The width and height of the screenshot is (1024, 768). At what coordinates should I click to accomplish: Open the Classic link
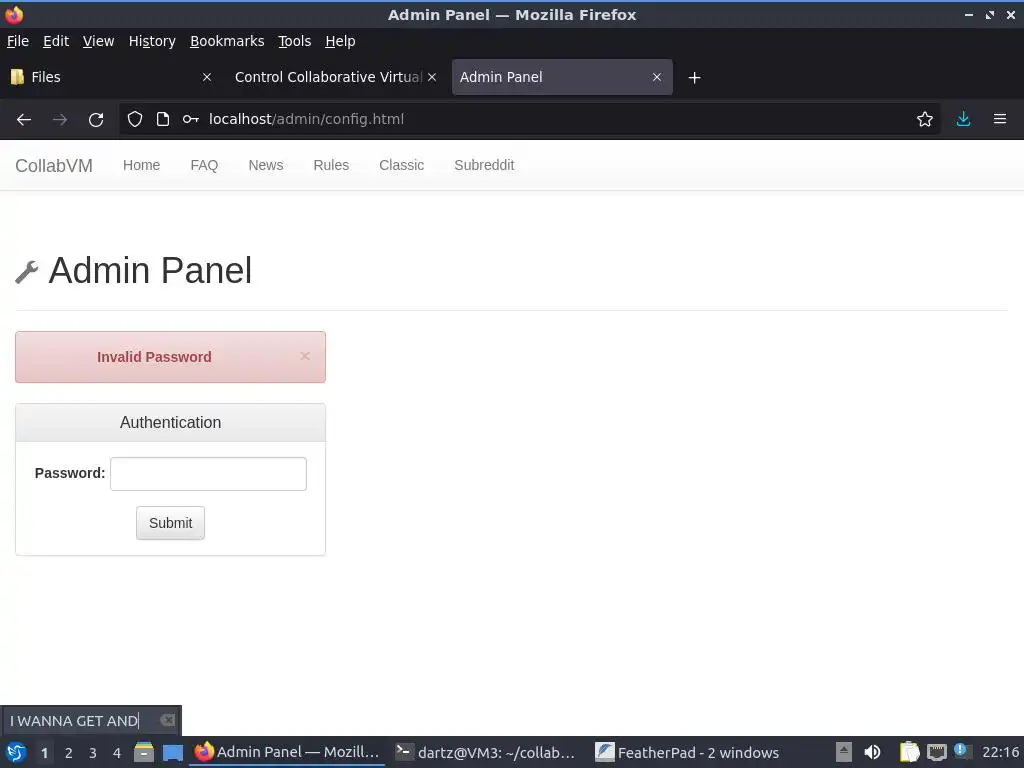(x=402, y=165)
